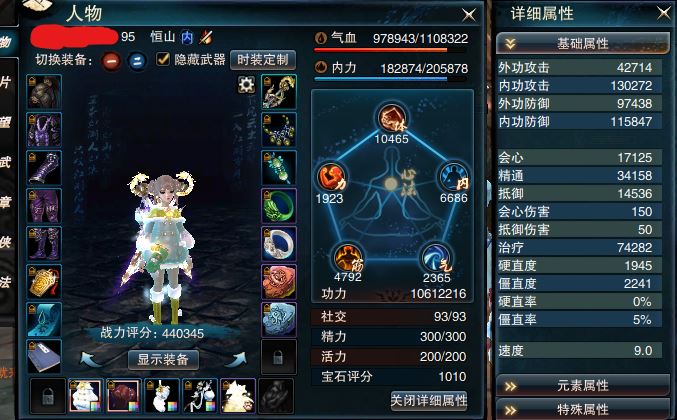Viewport: 677px width, 420px height.
Task: Click the purple gauntlet equipment slot
Action: click(x=44, y=168)
